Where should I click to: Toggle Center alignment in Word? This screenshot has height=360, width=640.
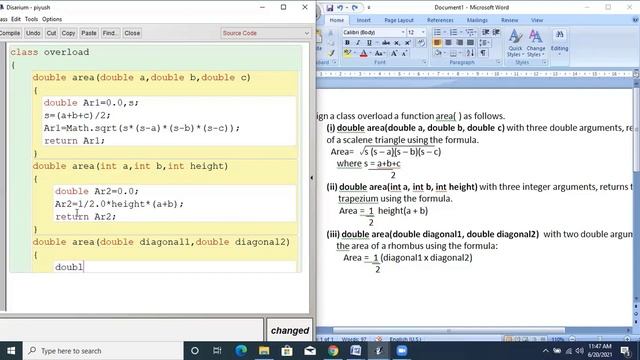448,43
